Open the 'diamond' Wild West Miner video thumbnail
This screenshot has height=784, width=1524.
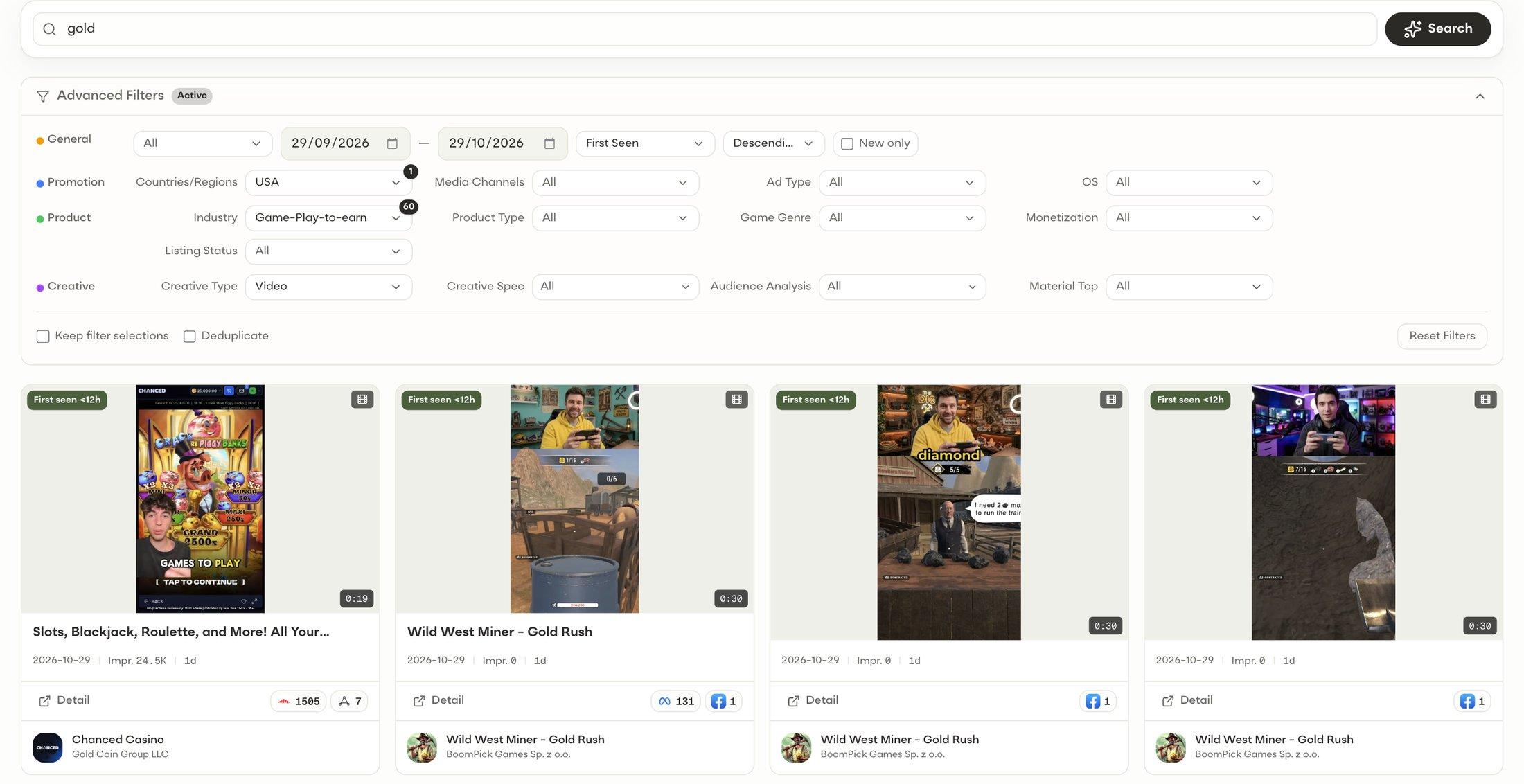tap(949, 513)
